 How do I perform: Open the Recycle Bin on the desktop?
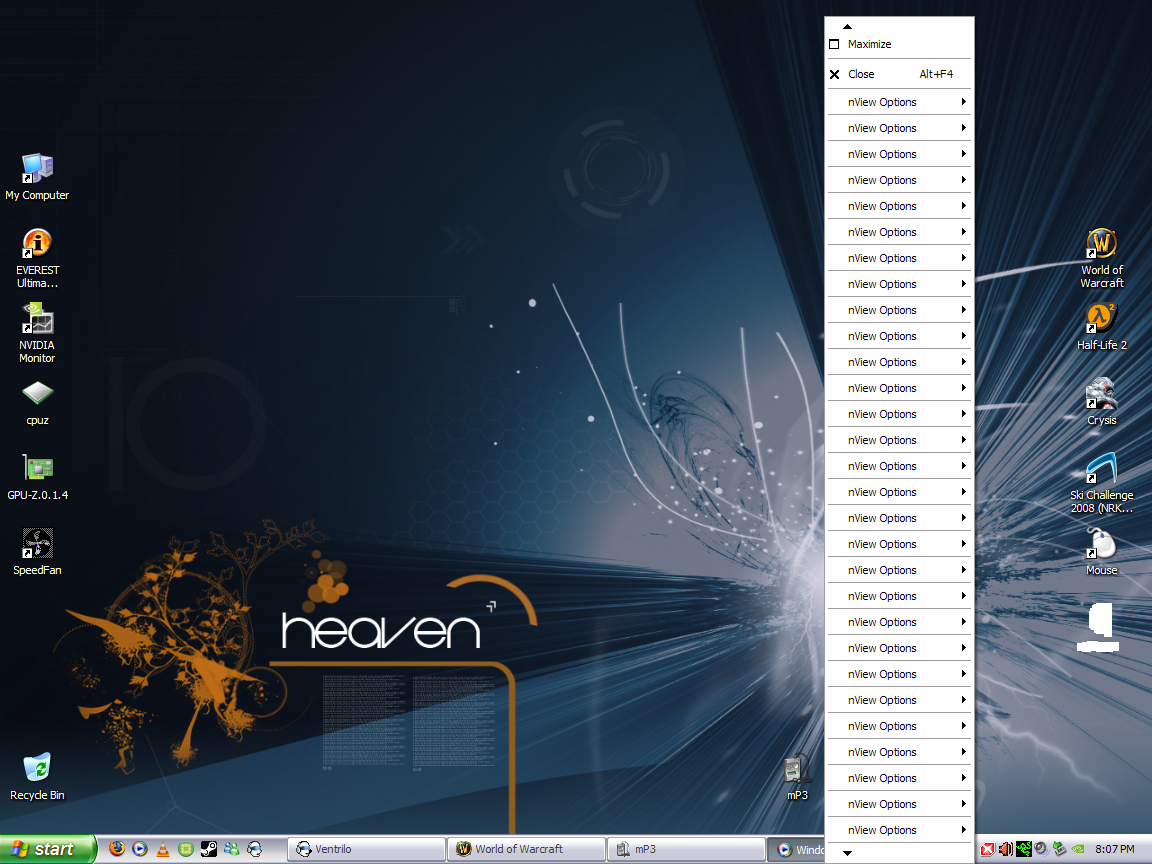pyautogui.click(x=37, y=769)
